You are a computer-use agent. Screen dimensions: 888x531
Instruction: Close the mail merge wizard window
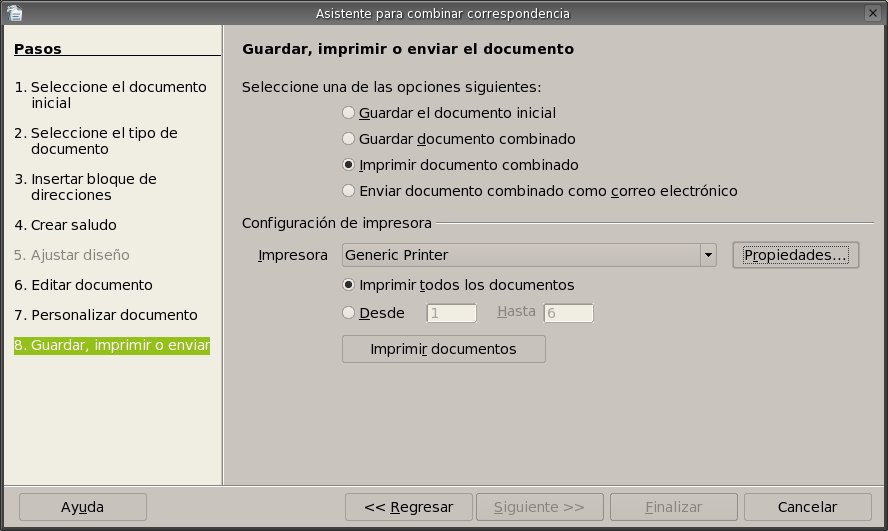pyautogui.click(x=875, y=12)
